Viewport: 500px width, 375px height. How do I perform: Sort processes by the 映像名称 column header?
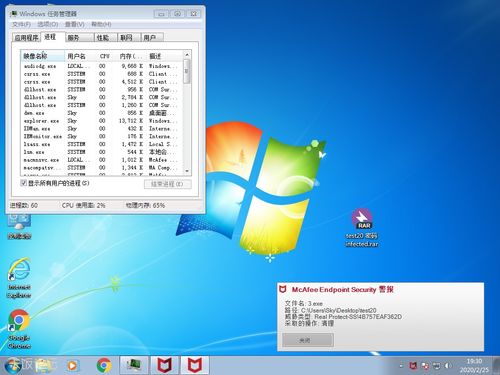pos(43,56)
